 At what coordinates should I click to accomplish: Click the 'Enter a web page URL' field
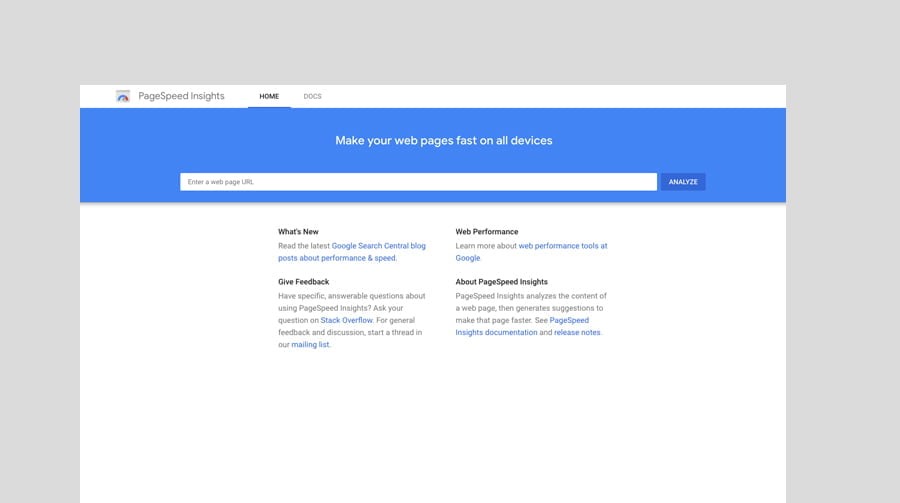tap(418, 182)
